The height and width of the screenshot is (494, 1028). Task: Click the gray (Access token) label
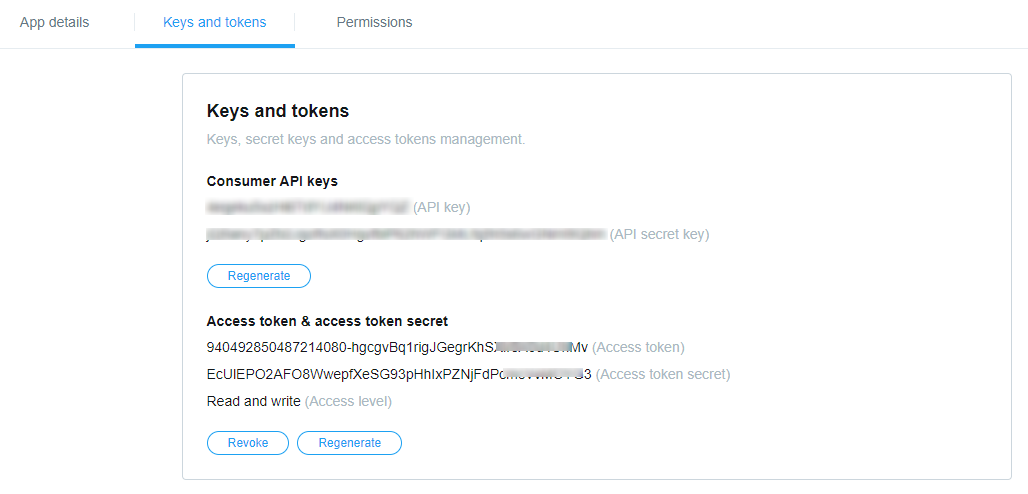tap(638, 347)
